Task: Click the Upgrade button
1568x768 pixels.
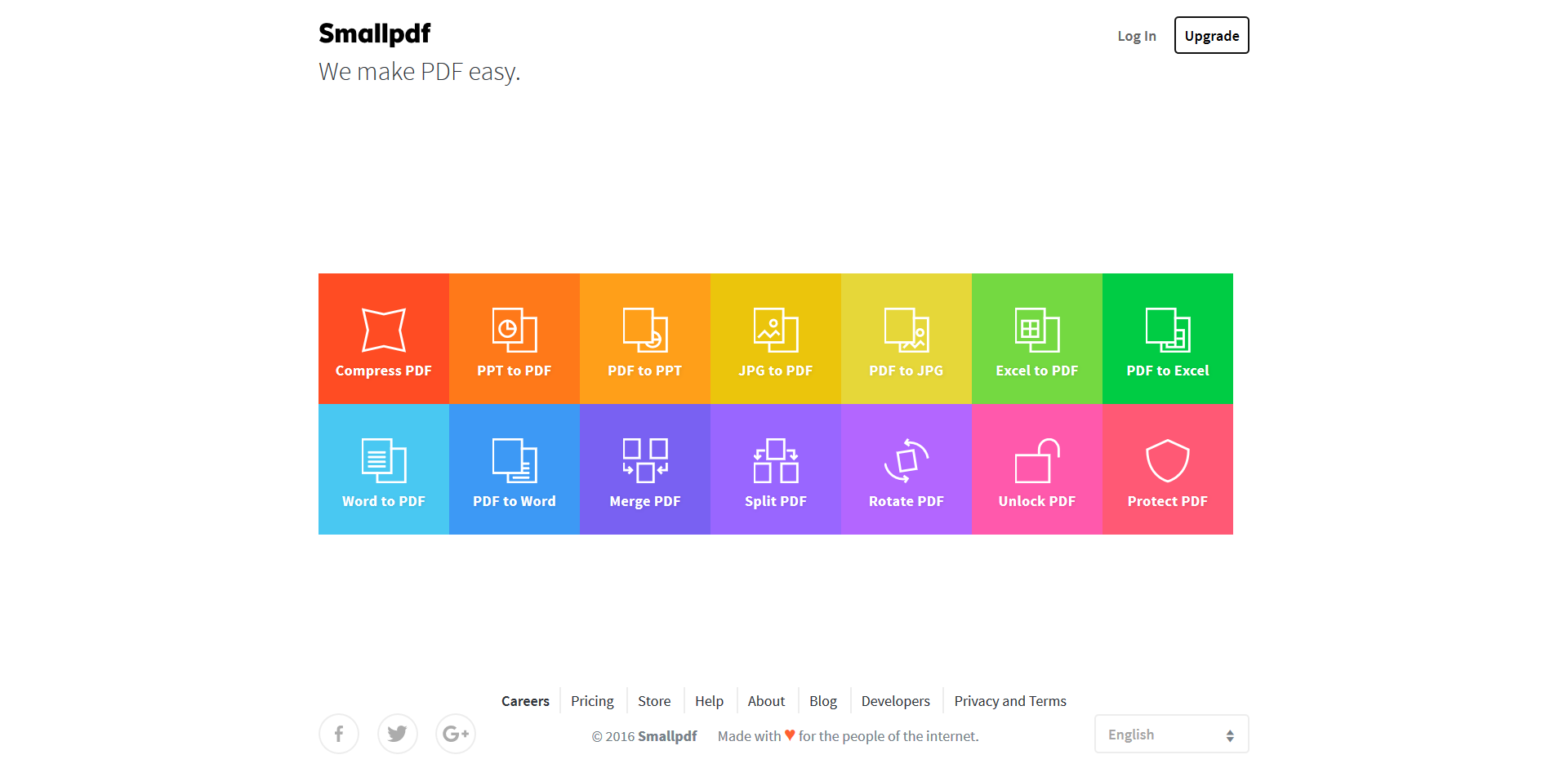Action: click(x=1212, y=35)
